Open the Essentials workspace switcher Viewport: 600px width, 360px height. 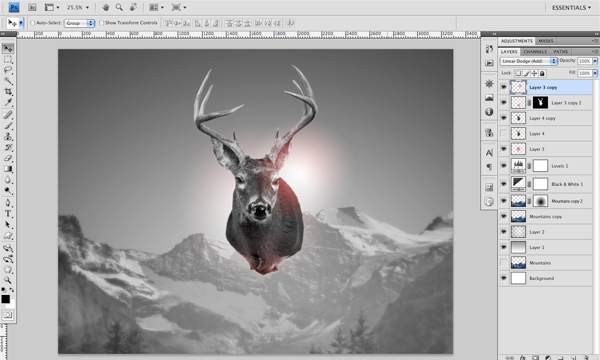tap(571, 8)
